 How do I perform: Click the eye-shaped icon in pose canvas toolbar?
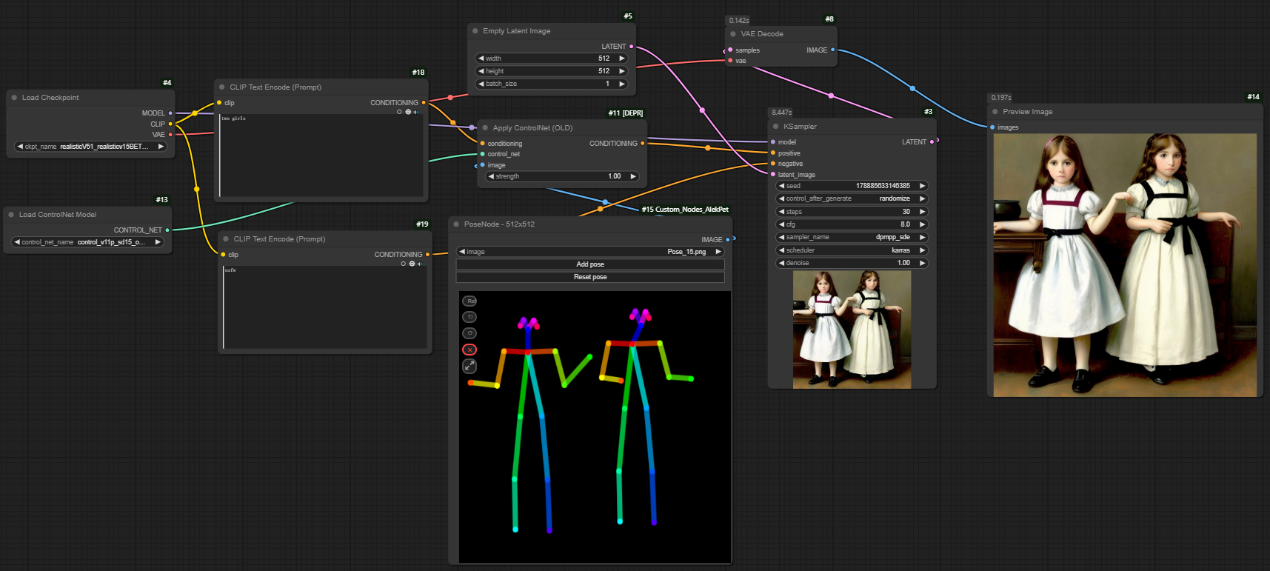tap(470, 332)
